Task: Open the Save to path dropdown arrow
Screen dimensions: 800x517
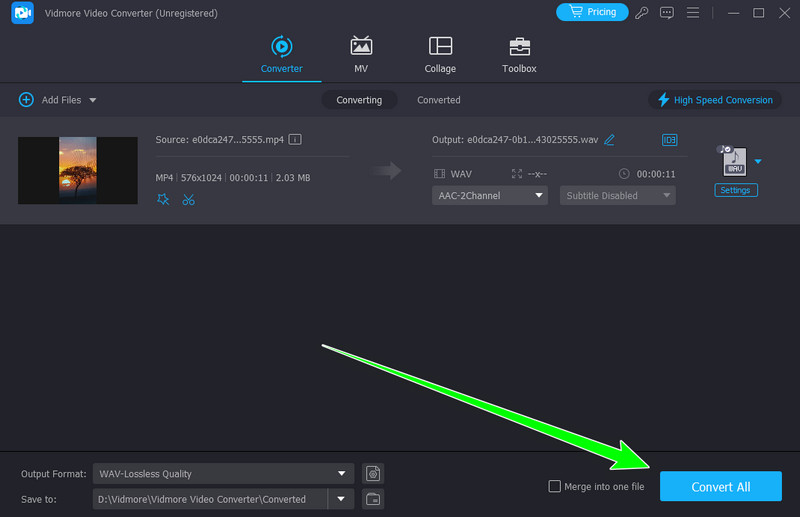Action: (x=342, y=498)
